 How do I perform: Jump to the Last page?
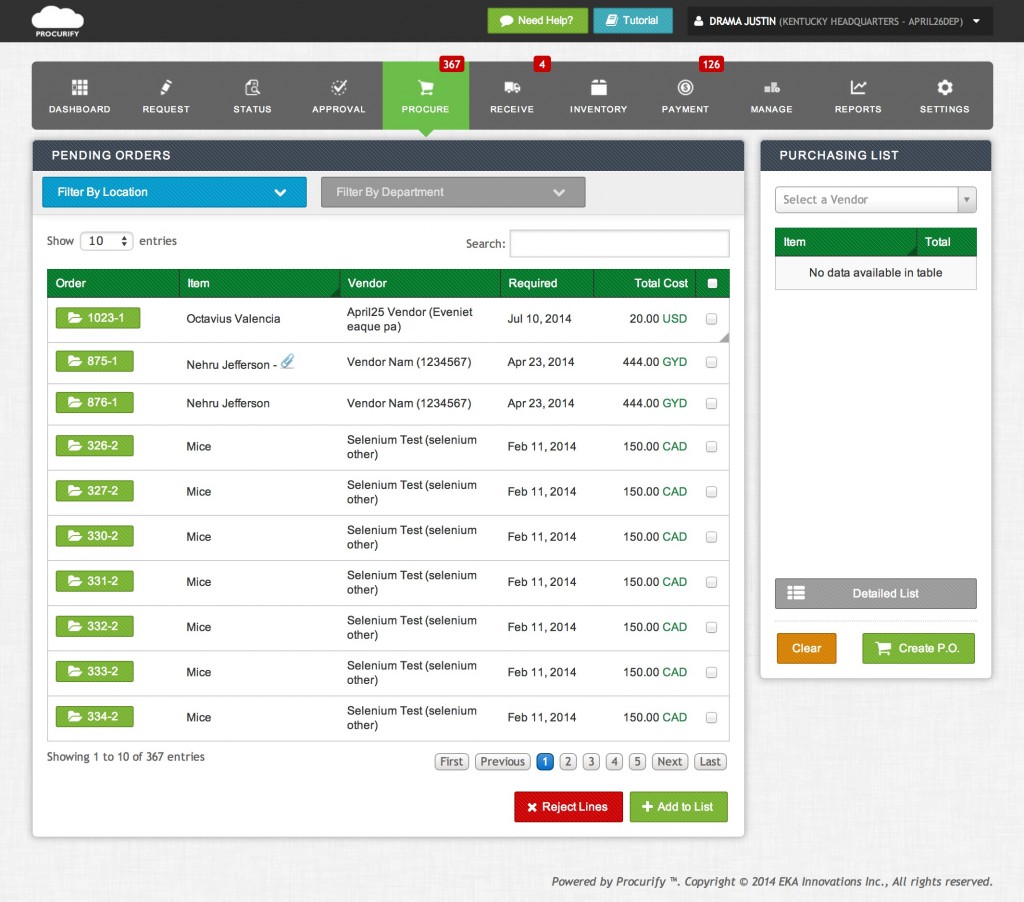tap(710, 762)
